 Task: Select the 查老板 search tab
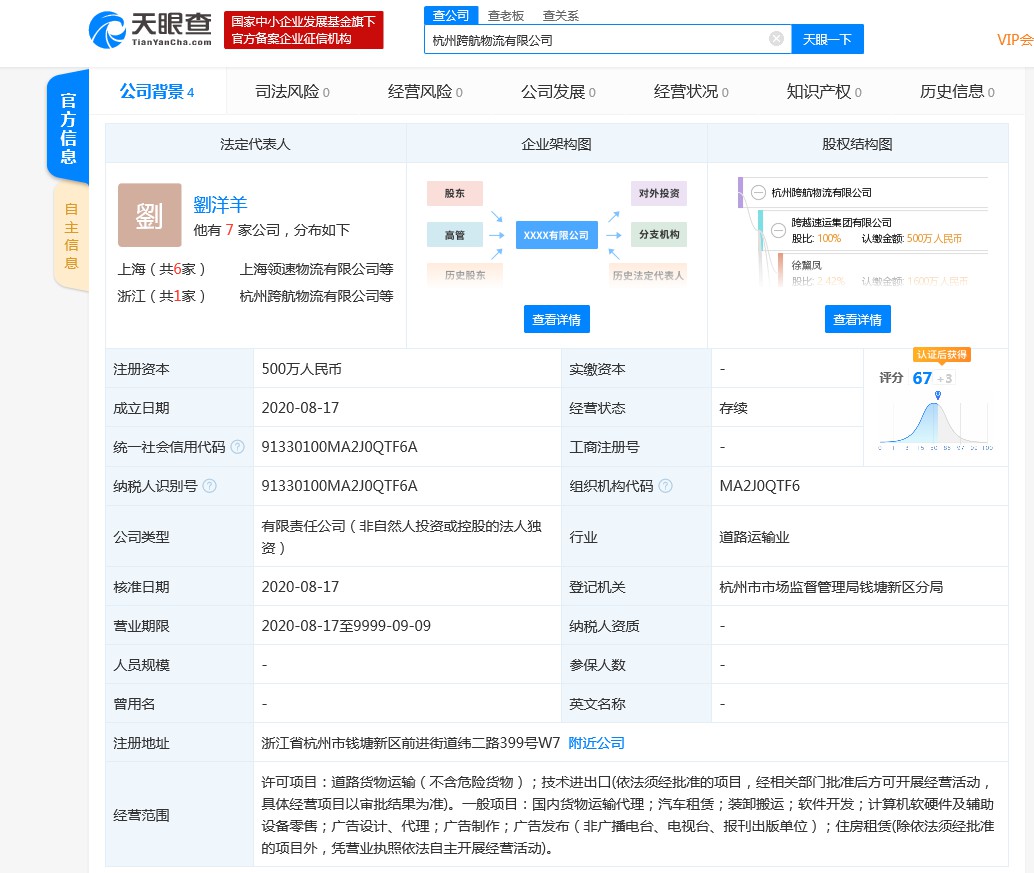coord(506,15)
